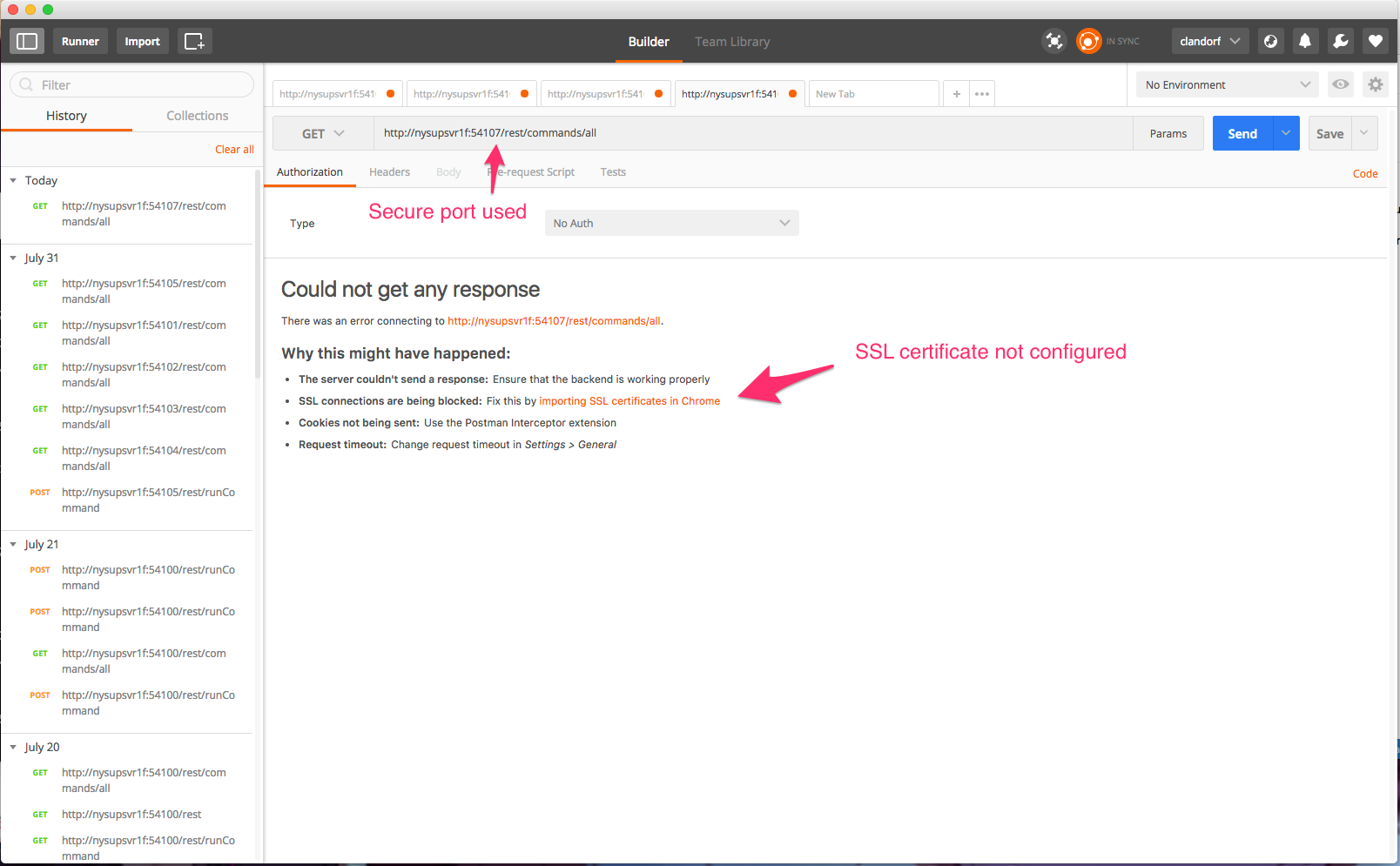Click the heart icon in header
The height and width of the screenshot is (866, 1400).
point(1375,41)
